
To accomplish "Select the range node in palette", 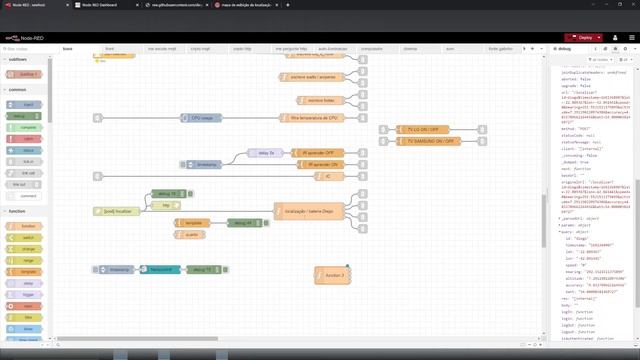I will click(x=24, y=260).
